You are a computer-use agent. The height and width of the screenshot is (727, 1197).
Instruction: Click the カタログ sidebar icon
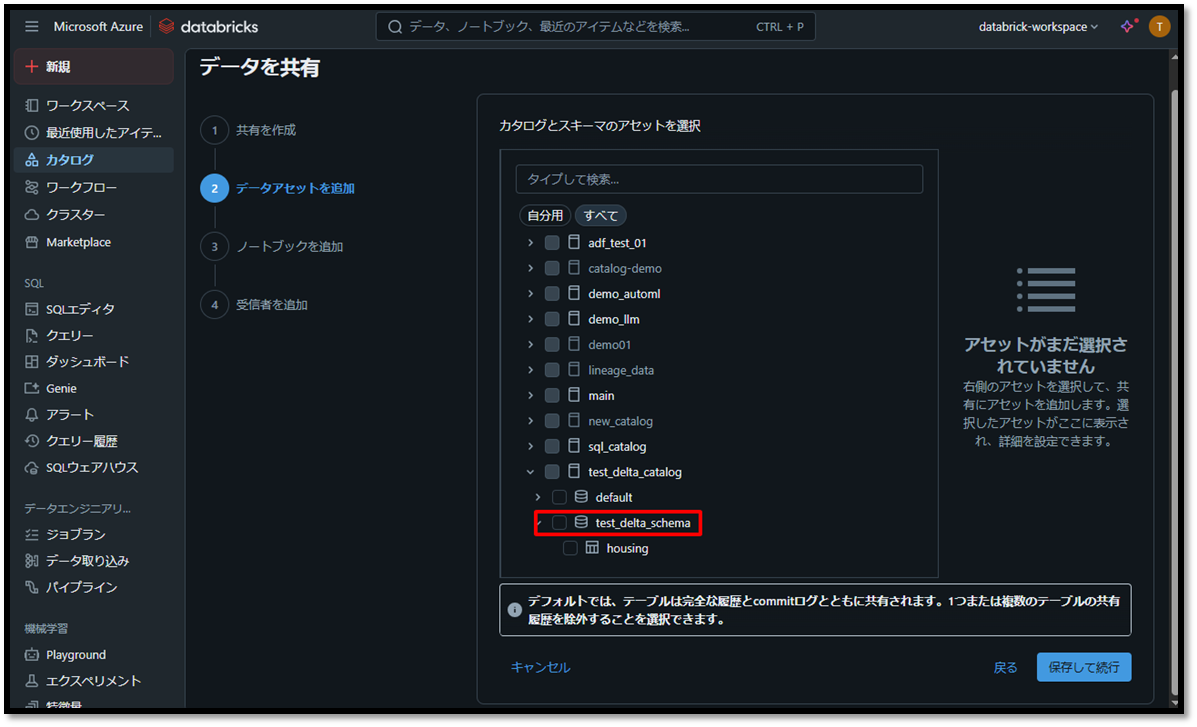pyautogui.click(x=31, y=160)
